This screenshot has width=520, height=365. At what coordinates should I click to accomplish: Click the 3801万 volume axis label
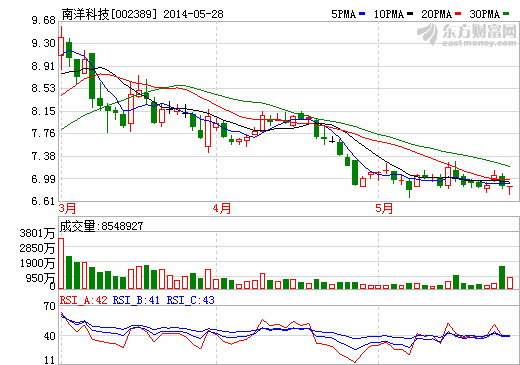37,233
